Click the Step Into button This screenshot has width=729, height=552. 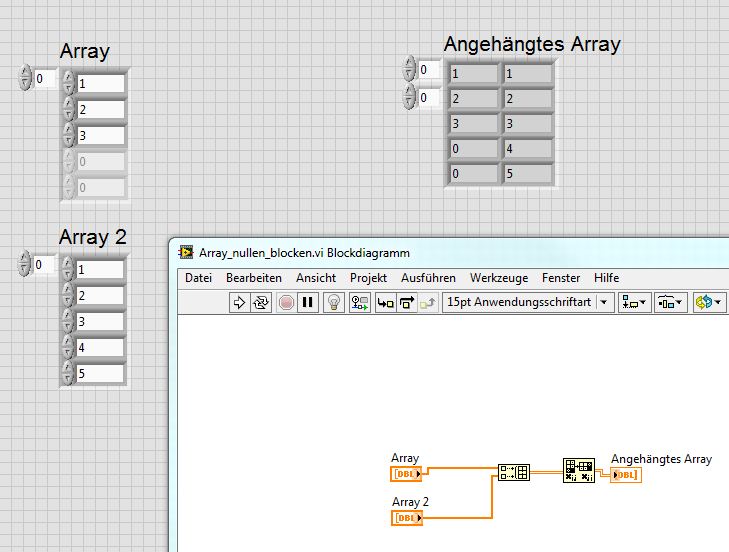385,303
